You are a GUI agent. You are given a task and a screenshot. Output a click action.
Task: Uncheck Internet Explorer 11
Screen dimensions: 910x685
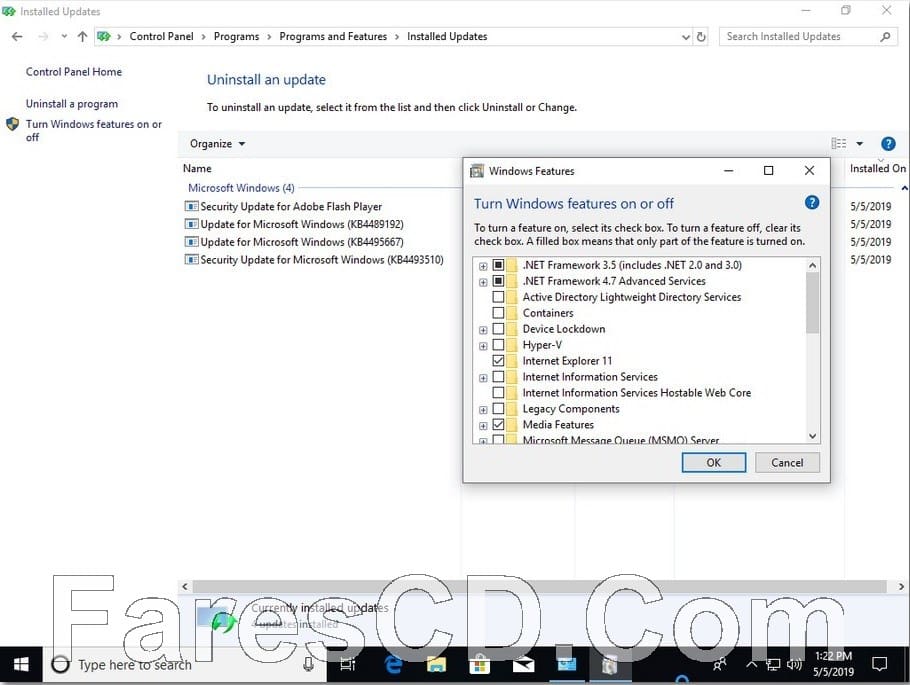(498, 361)
